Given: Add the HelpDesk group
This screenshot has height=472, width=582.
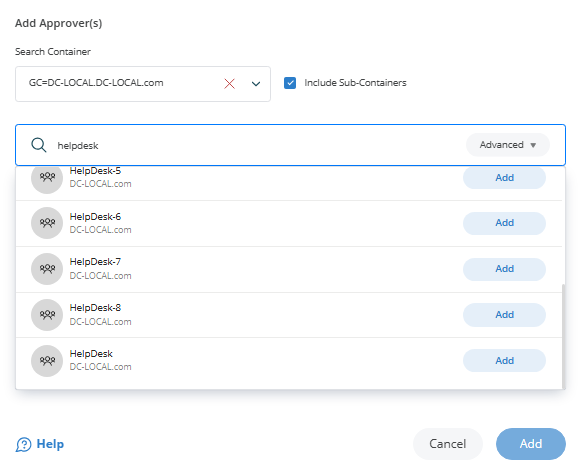Looking at the screenshot, I should click(x=504, y=361).
